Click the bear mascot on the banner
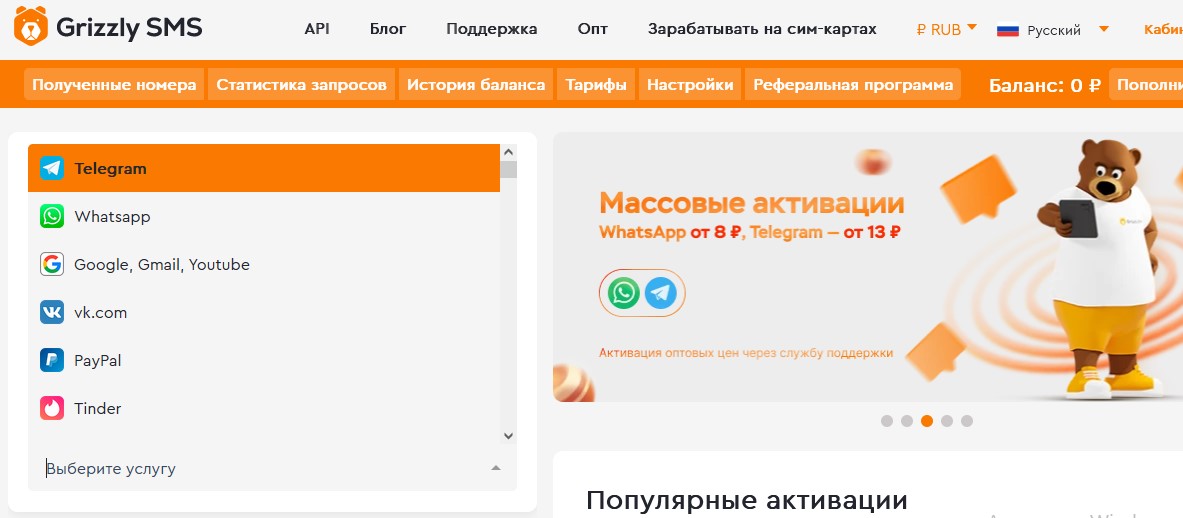This screenshot has height=518, width=1183. coord(1102,268)
